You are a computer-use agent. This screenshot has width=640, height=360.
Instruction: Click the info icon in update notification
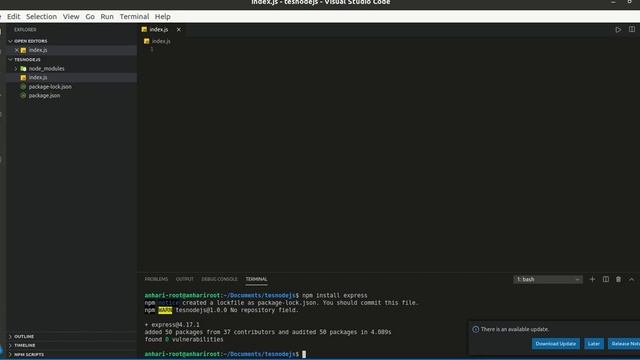click(476, 329)
